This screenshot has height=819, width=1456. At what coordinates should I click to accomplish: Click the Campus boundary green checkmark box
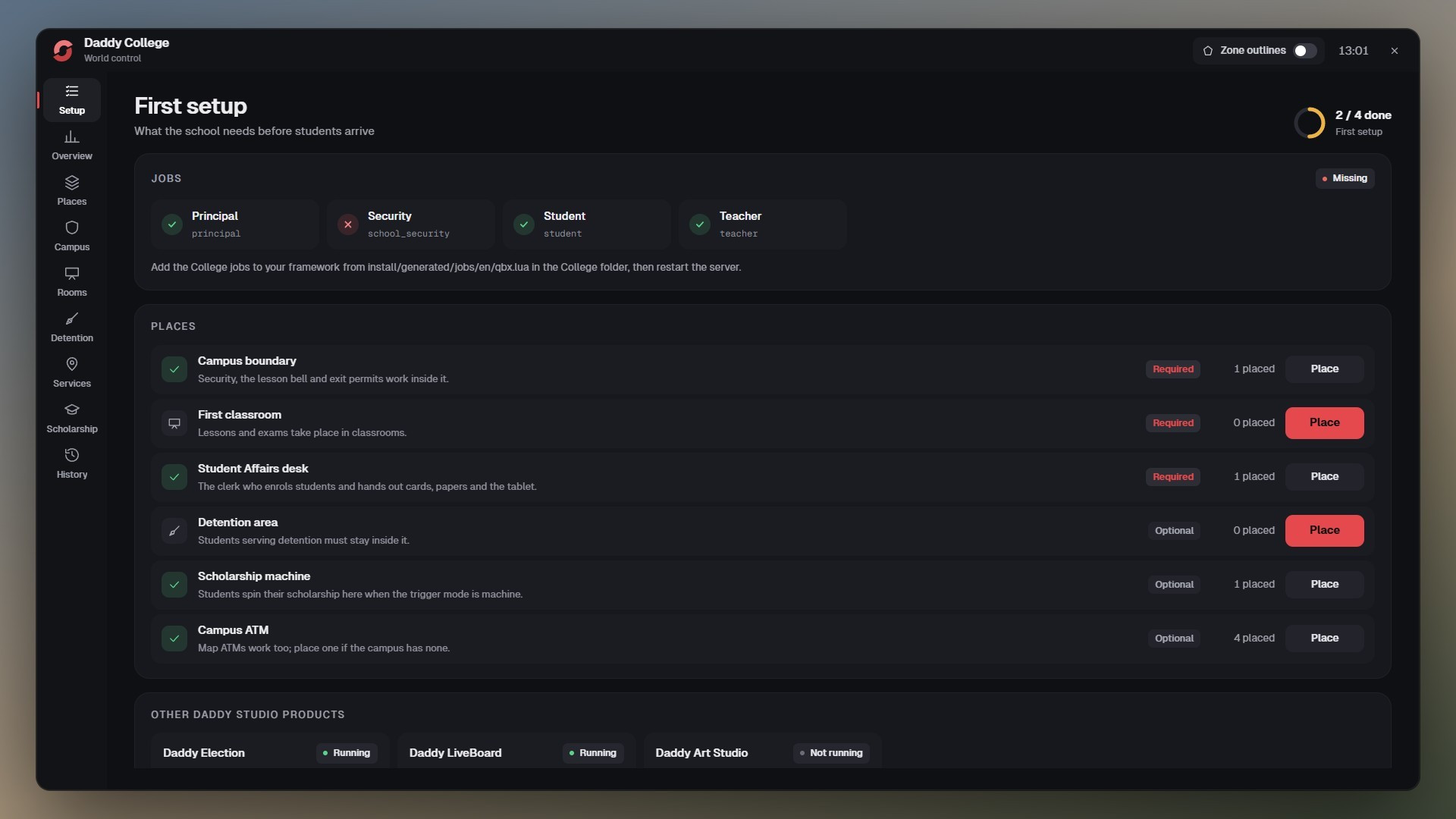click(174, 369)
